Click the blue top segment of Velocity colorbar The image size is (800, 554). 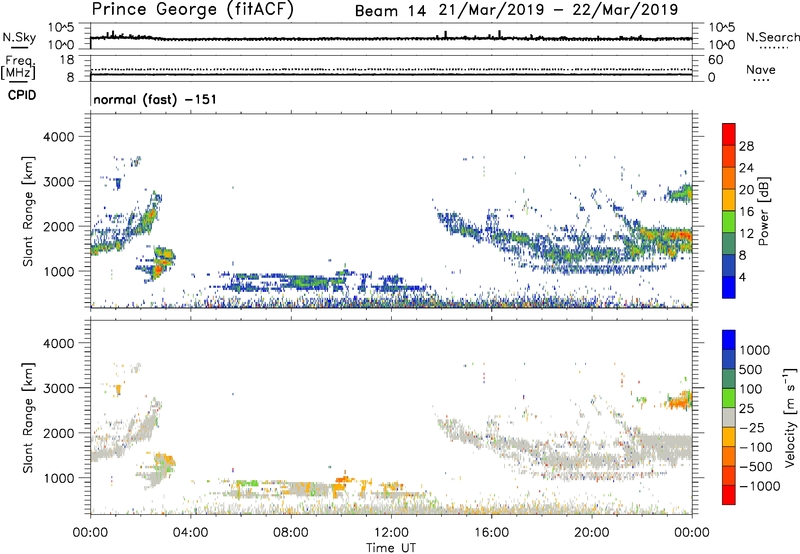pyautogui.click(x=729, y=340)
